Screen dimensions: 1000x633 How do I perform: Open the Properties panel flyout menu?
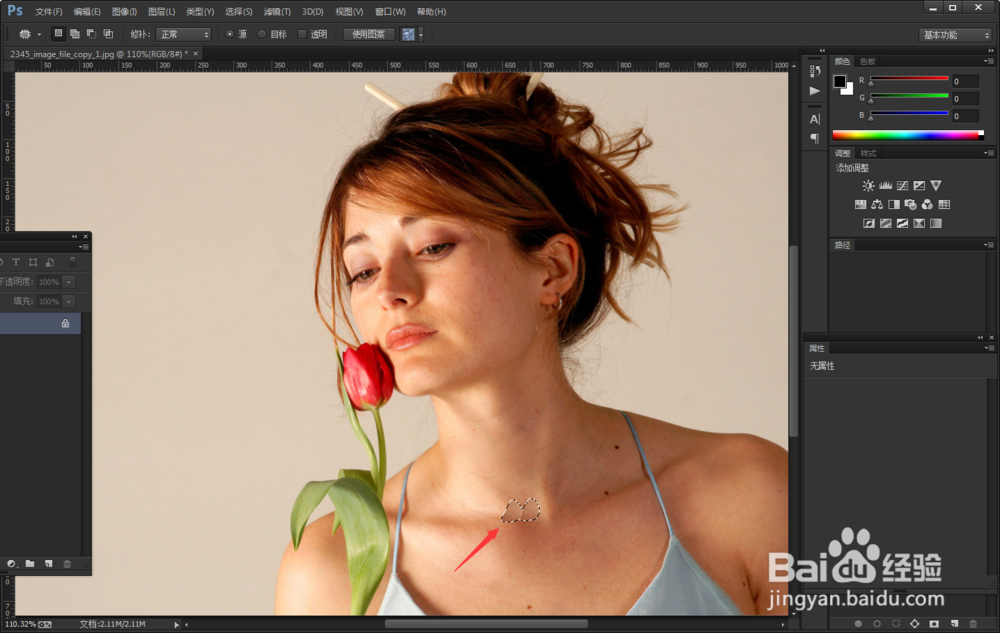(x=989, y=348)
